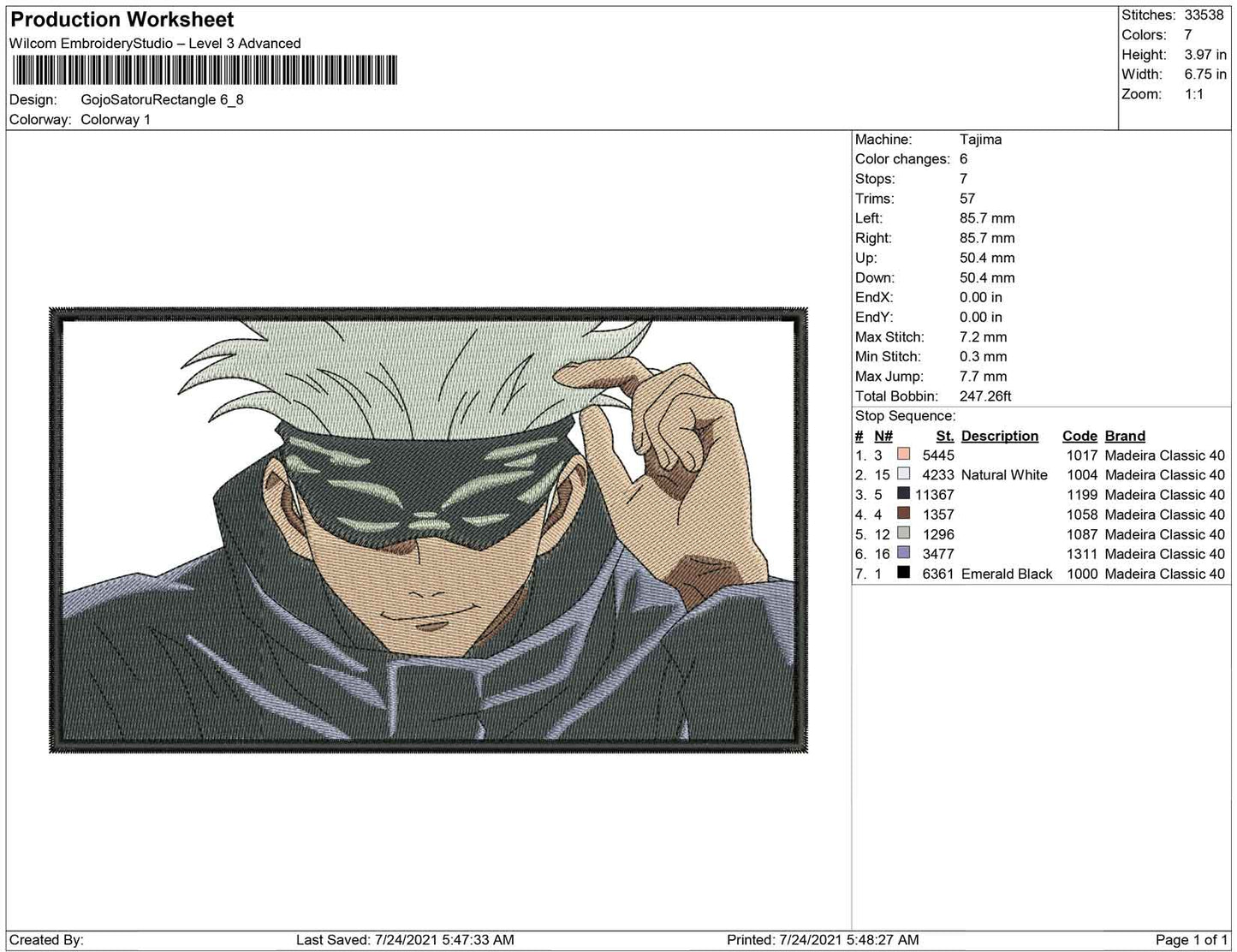Viewport: 1237px width, 952px height.
Task: Click the Height value 3.97 in
Action: click(1205, 55)
